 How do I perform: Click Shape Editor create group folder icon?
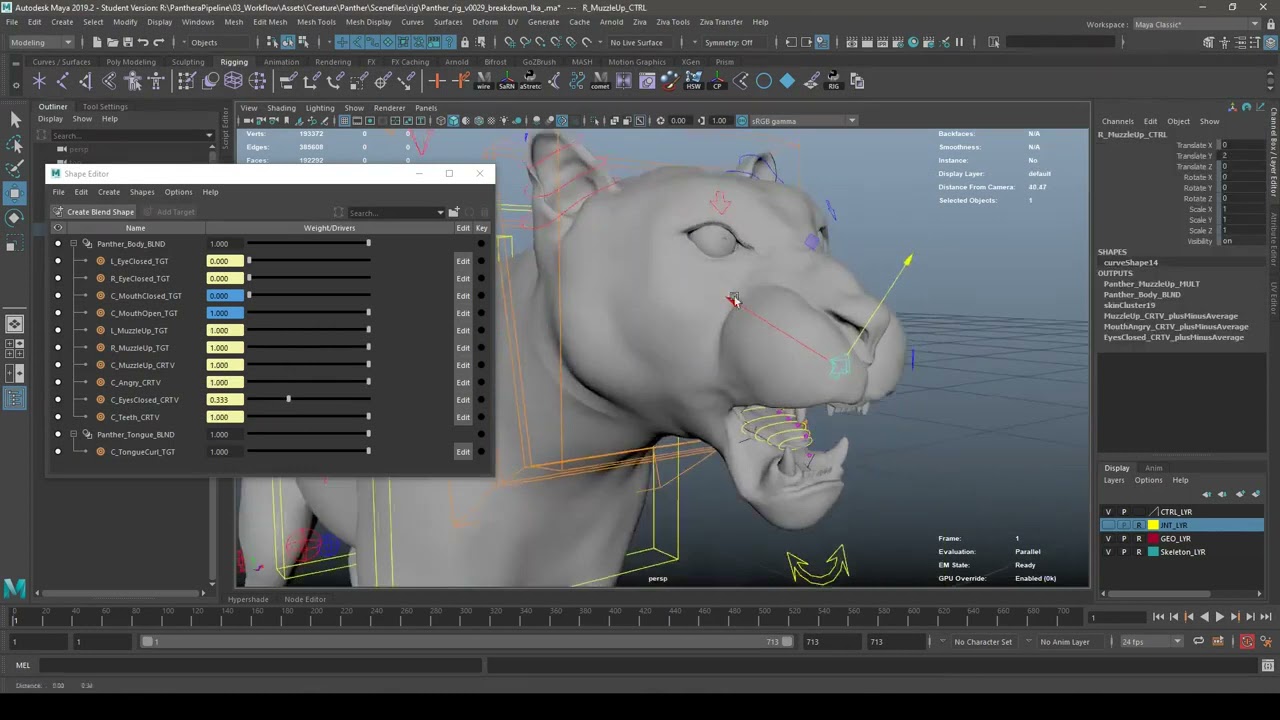click(x=454, y=212)
